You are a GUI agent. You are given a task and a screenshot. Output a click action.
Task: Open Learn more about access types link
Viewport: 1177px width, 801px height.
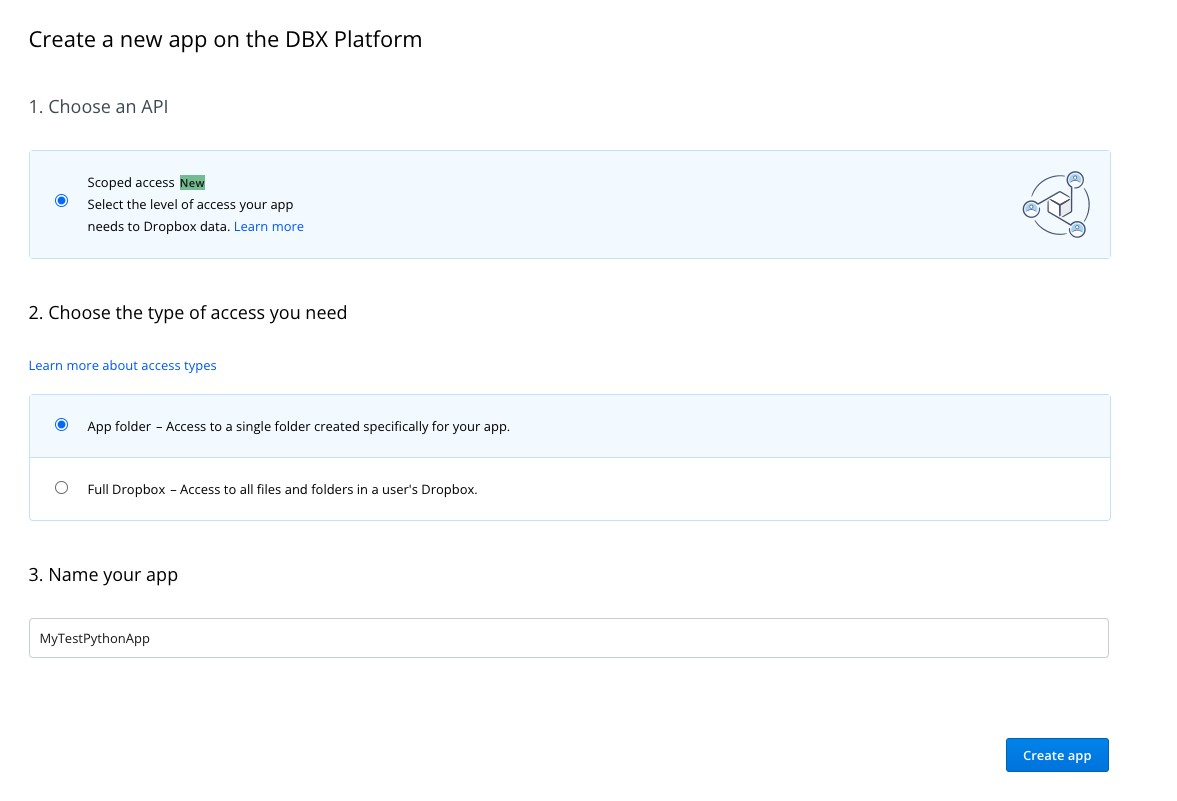(x=122, y=366)
